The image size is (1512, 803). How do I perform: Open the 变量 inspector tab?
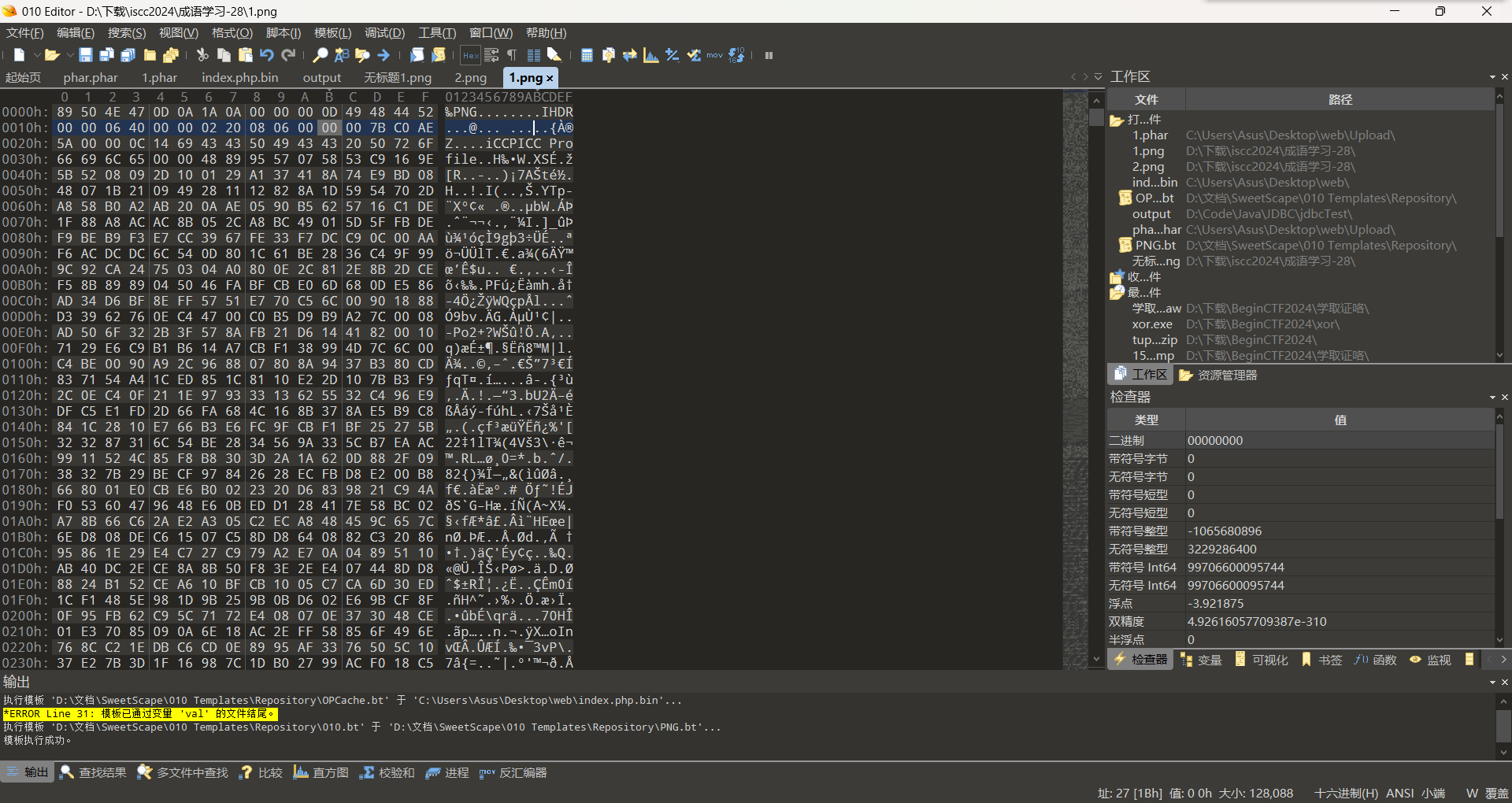point(1201,660)
